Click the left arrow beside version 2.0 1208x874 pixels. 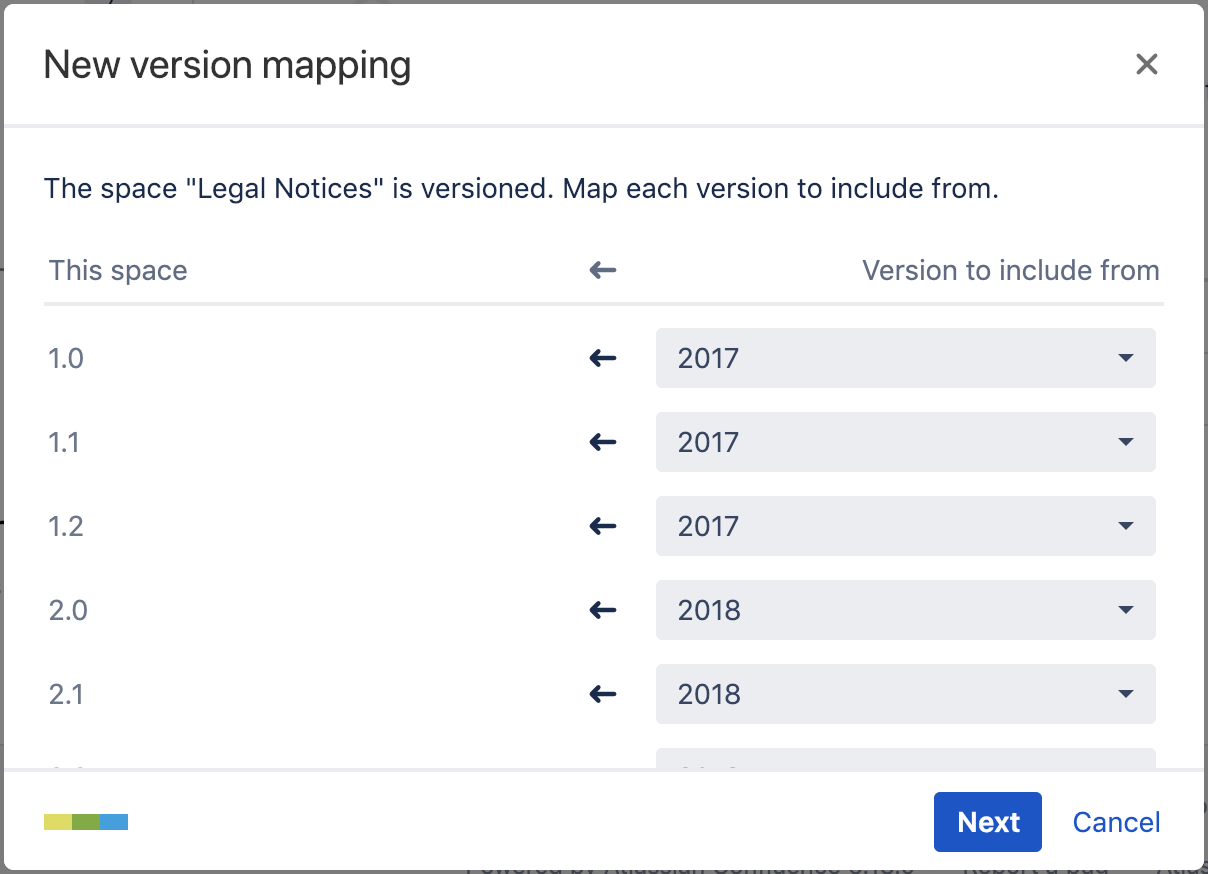(602, 610)
